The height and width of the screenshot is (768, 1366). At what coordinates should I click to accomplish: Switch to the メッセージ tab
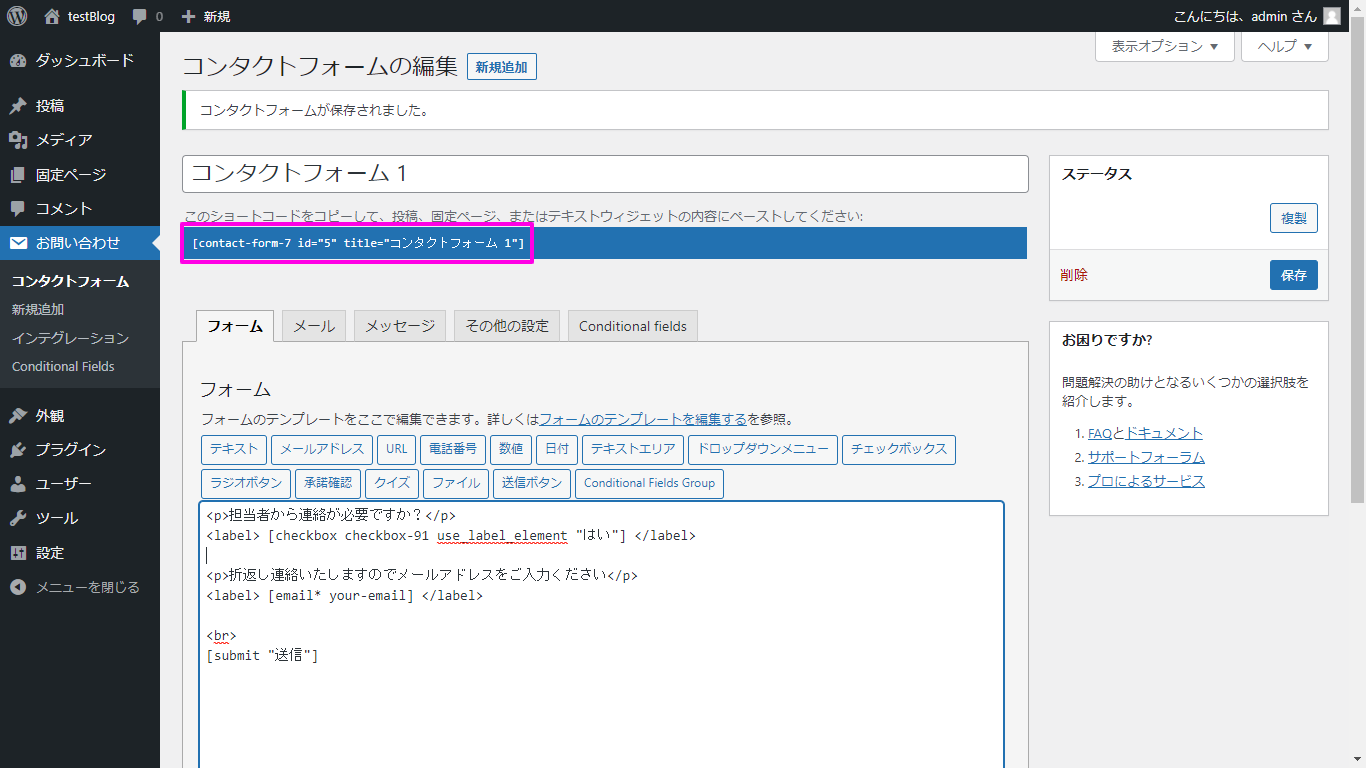[x=400, y=326]
